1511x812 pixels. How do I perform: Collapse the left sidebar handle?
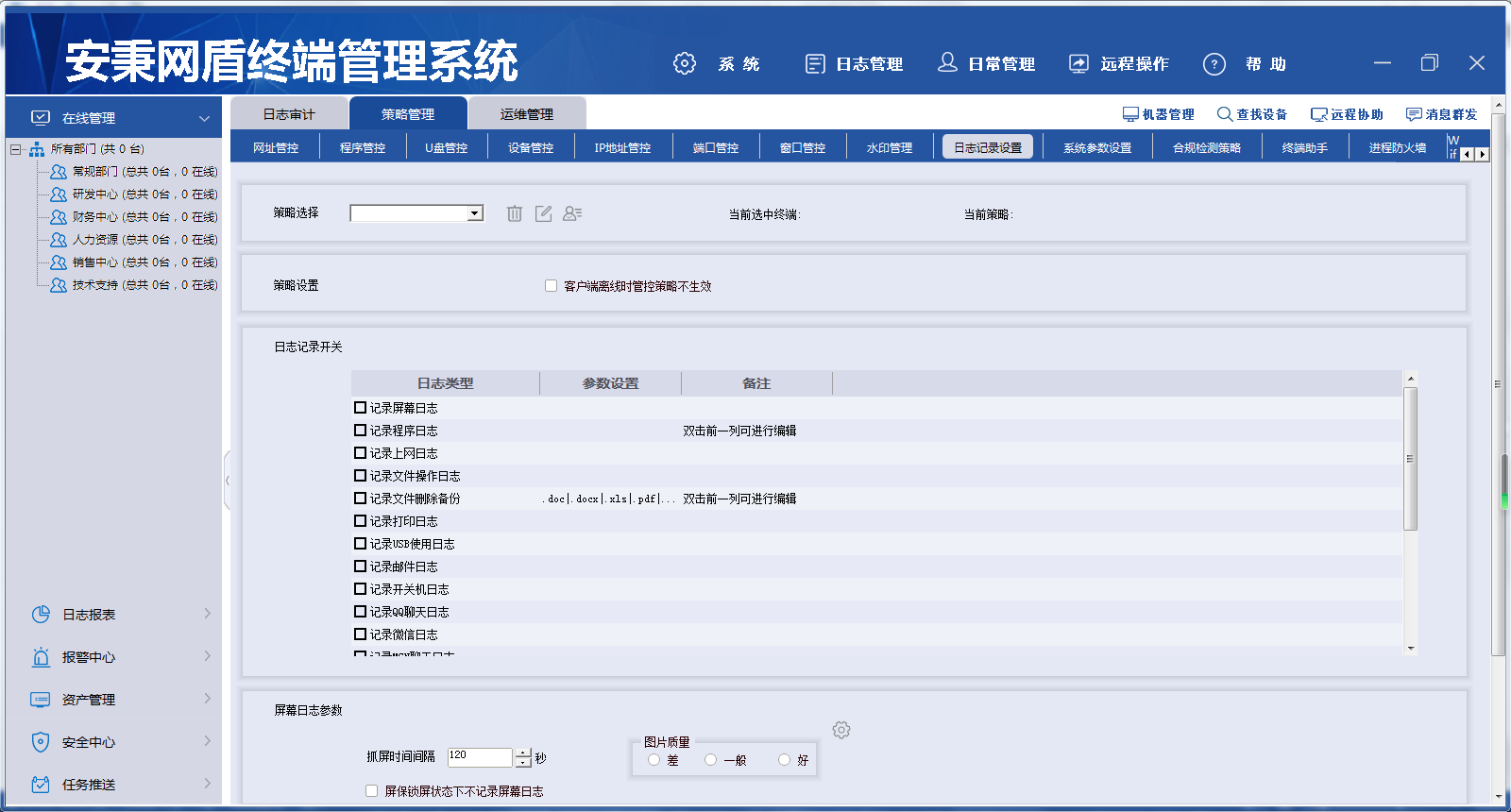point(227,481)
